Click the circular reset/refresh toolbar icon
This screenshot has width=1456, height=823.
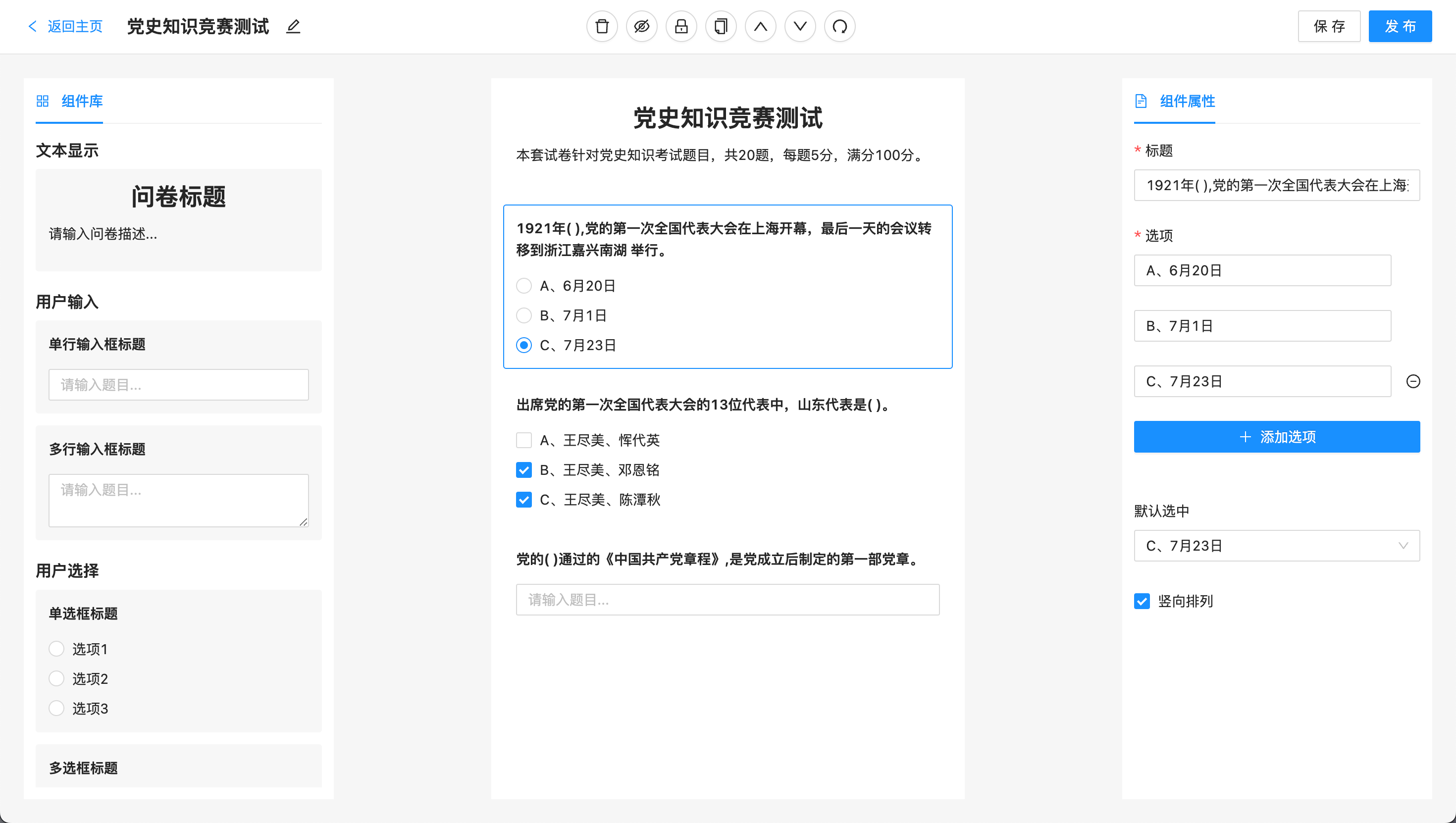pos(839,27)
